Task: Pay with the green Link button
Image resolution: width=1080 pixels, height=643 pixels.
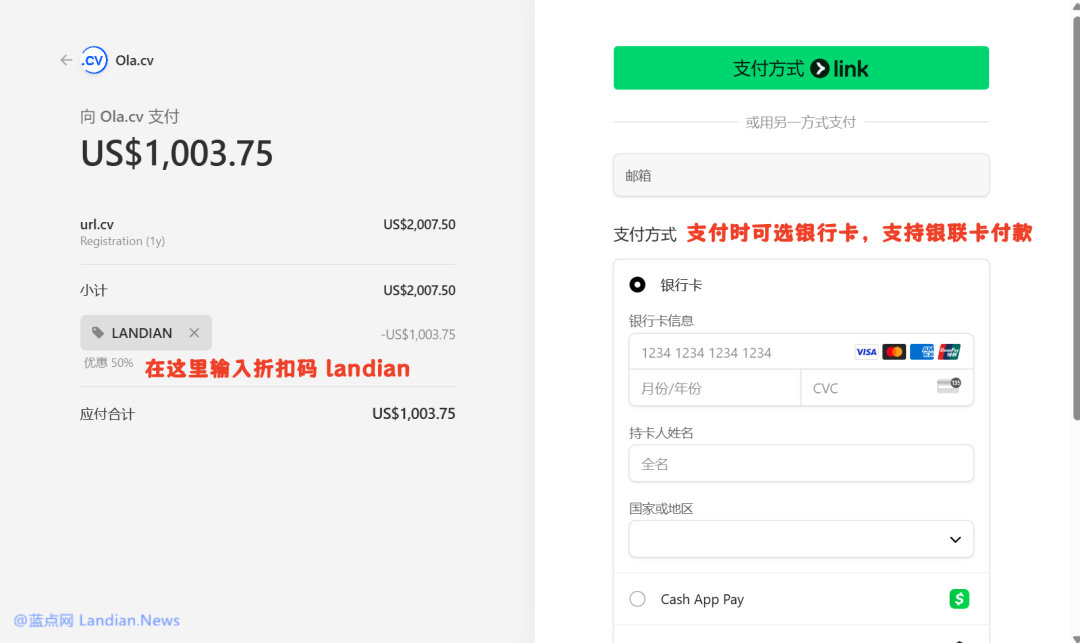Action: [x=801, y=68]
